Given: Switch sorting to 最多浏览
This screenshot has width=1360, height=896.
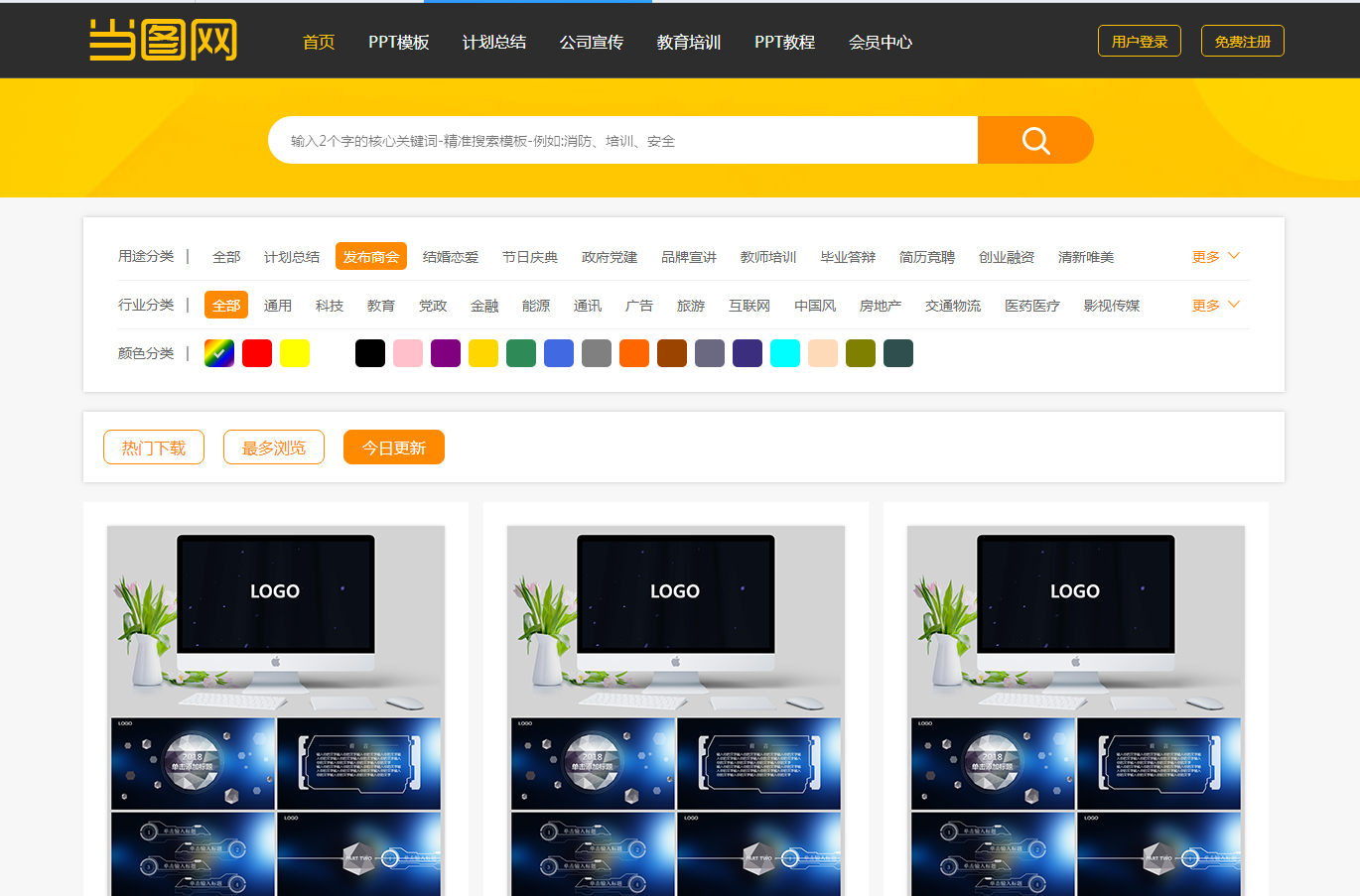Looking at the screenshot, I should (274, 448).
